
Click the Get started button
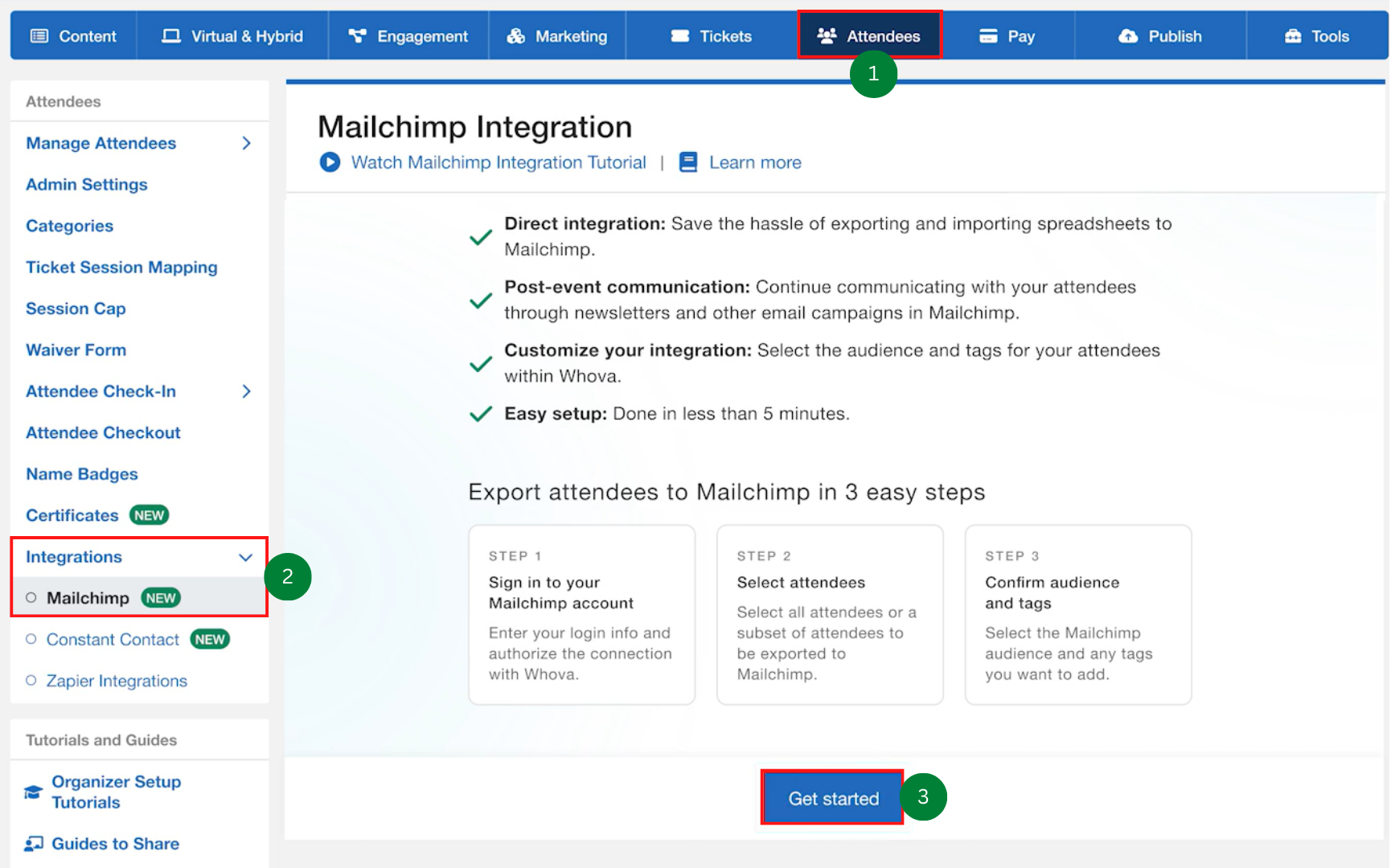pyautogui.click(x=832, y=798)
